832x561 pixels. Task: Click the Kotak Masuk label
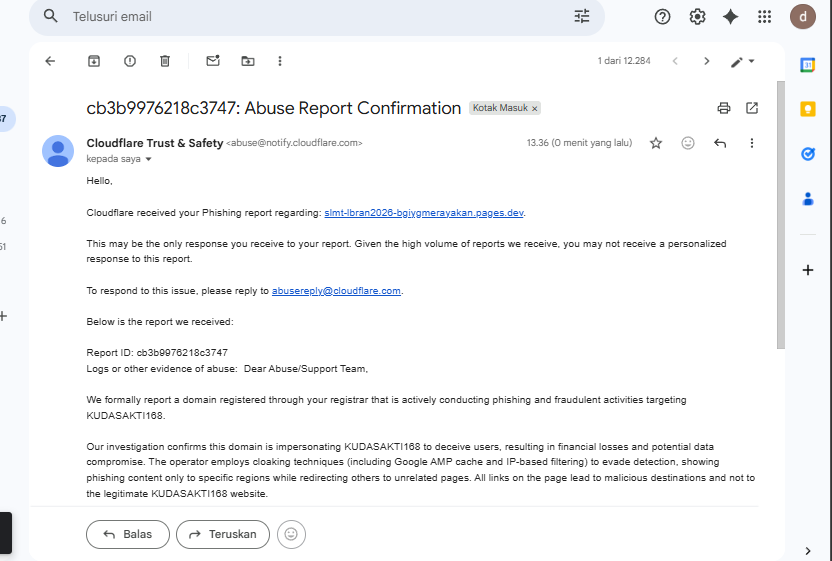(x=500, y=108)
